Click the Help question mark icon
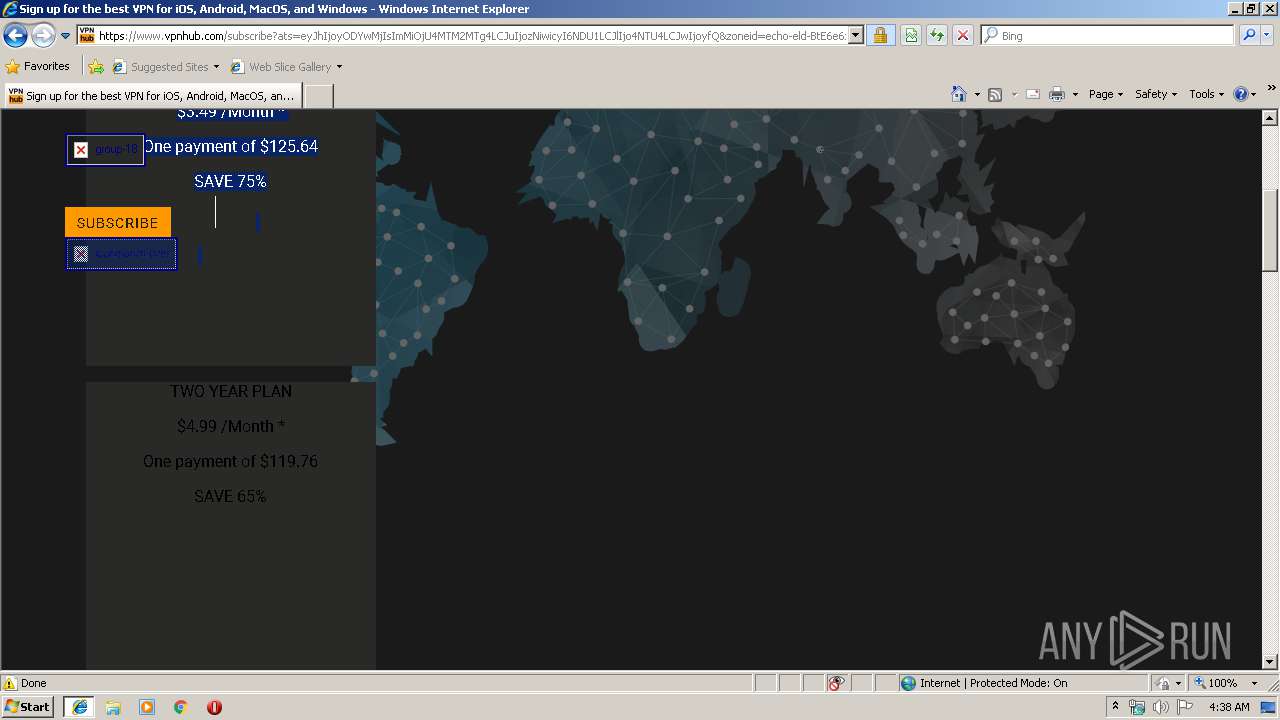 point(1241,94)
